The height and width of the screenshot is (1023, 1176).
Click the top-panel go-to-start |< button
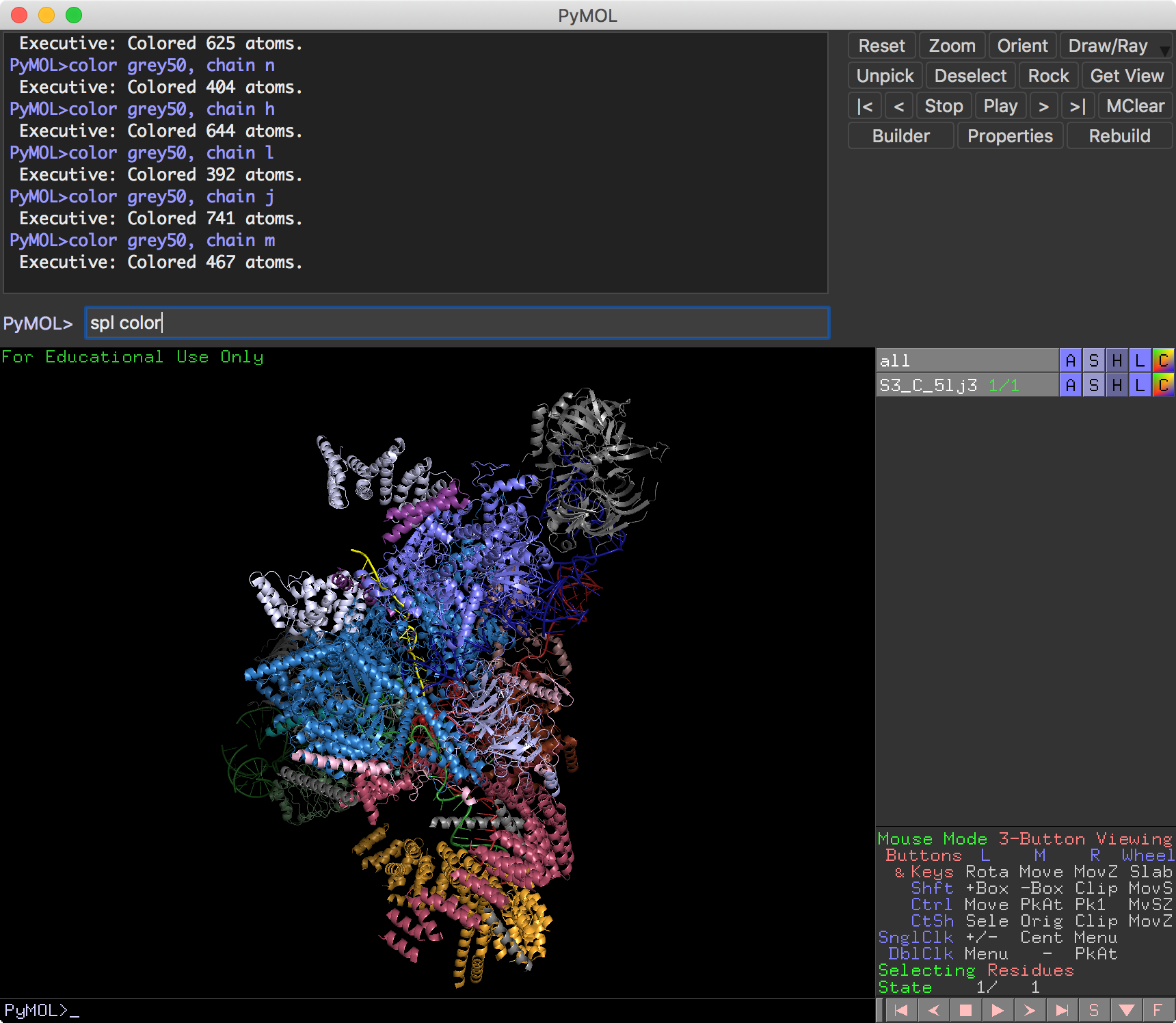pos(865,106)
